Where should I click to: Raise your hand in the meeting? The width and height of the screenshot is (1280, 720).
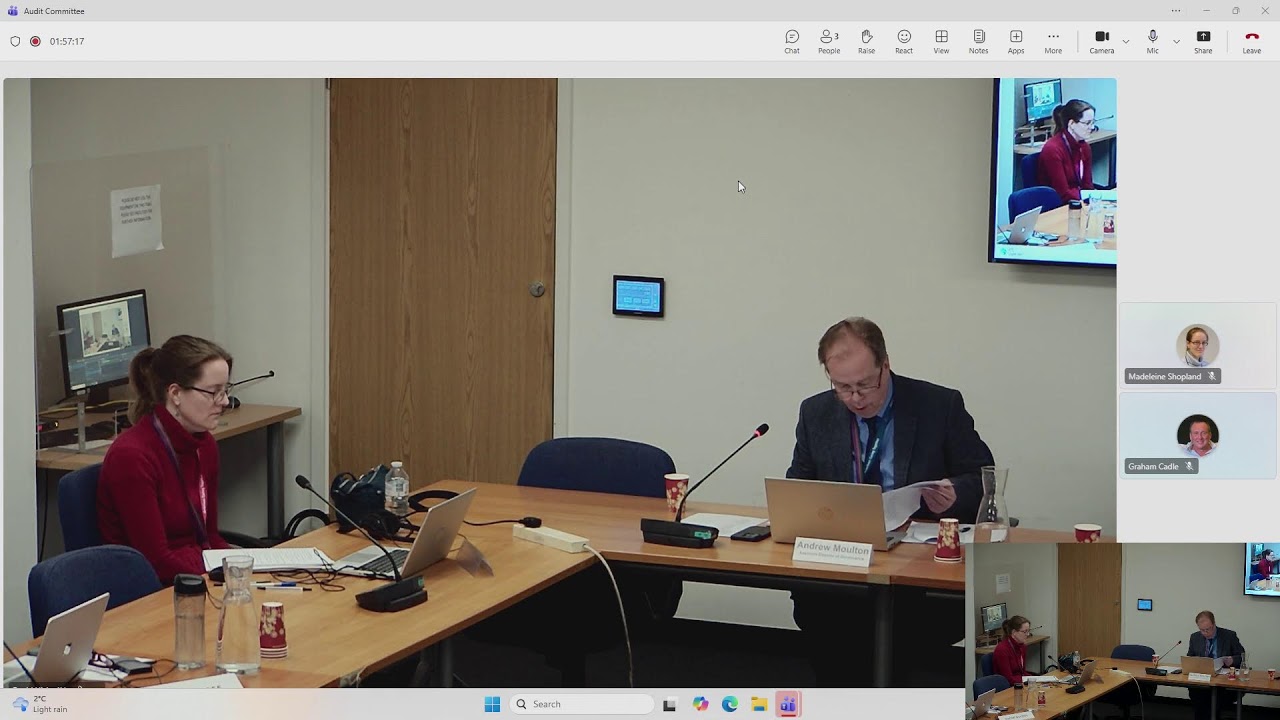click(x=866, y=41)
